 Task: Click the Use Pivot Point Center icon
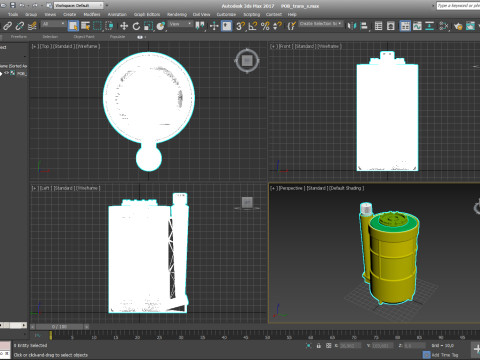[200, 26]
